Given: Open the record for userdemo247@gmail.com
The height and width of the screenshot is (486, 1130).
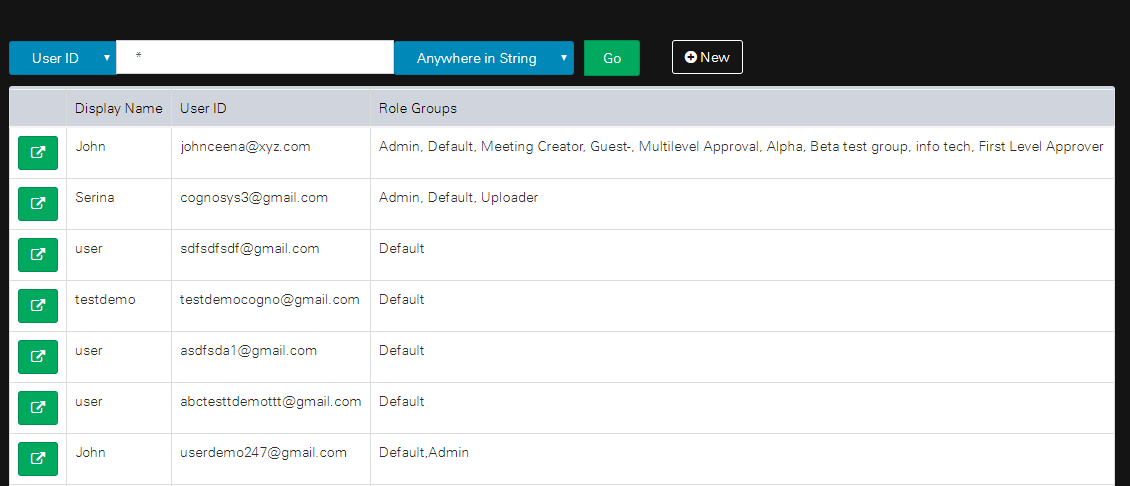Looking at the screenshot, I should (37, 459).
